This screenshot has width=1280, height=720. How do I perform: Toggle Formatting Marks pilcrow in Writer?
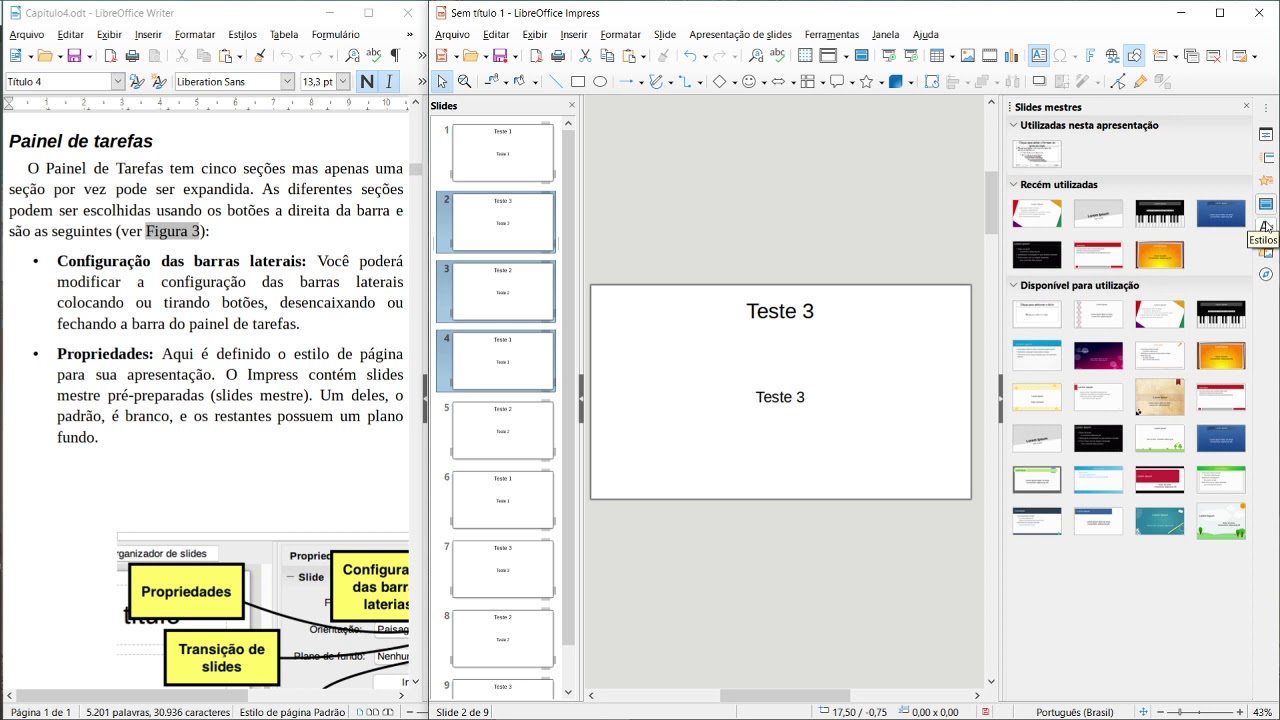point(394,56)
